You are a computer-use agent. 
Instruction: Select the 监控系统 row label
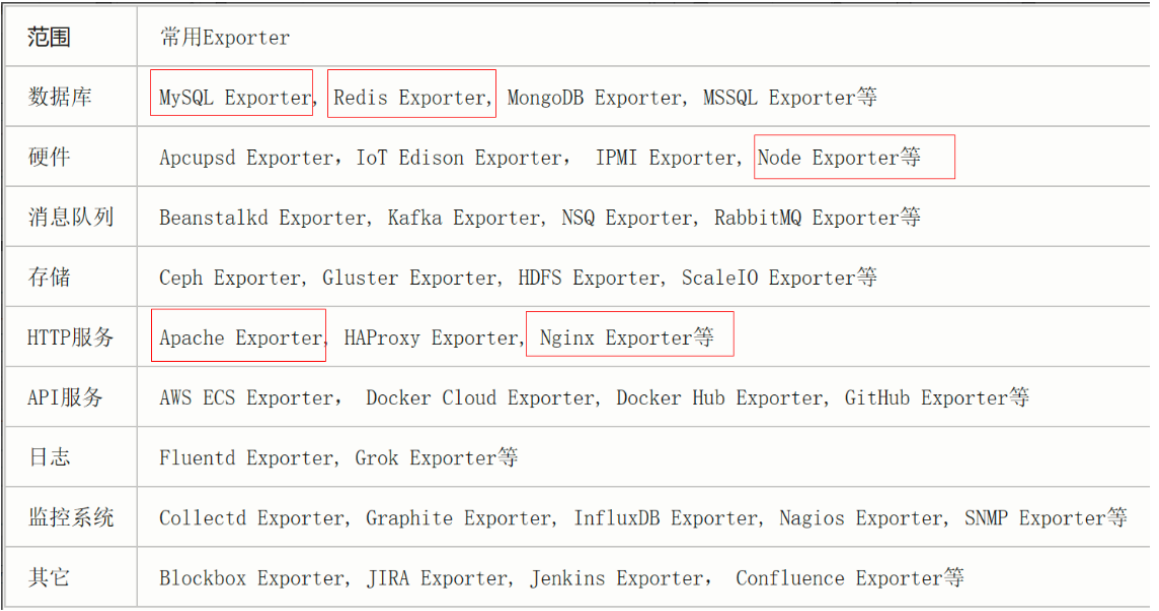click(71, 516)
